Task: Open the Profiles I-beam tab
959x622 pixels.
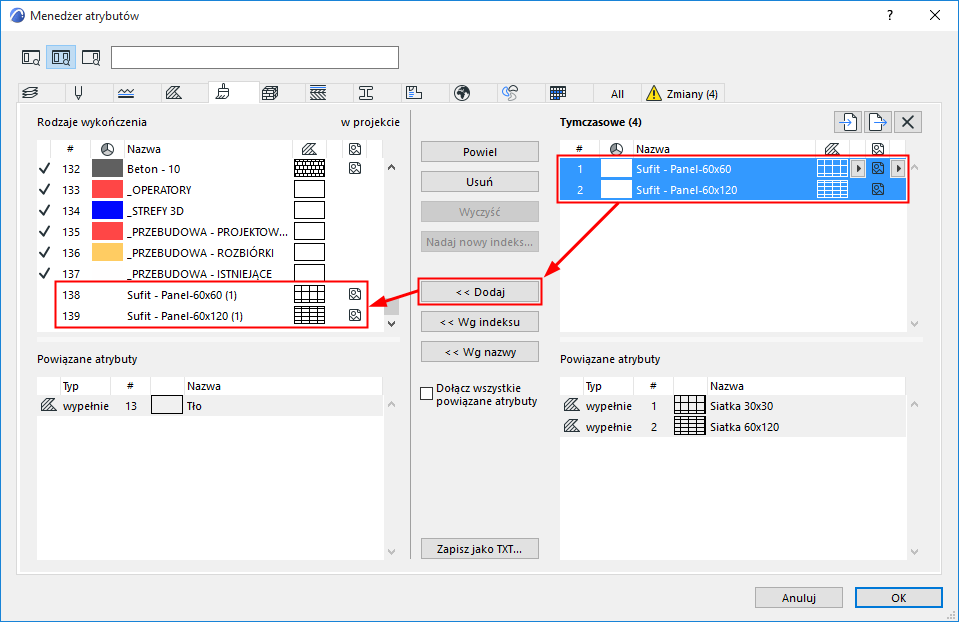Action: (366, 93)
